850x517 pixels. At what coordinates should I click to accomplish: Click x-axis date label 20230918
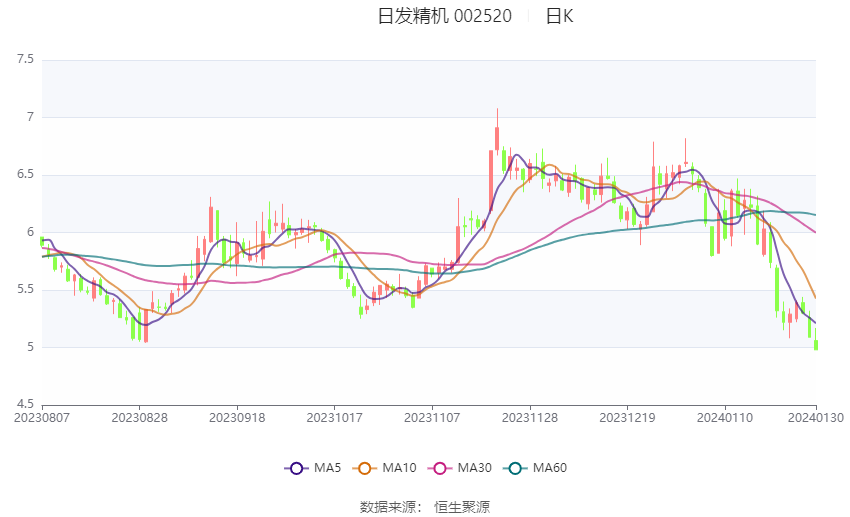[237, 418]
